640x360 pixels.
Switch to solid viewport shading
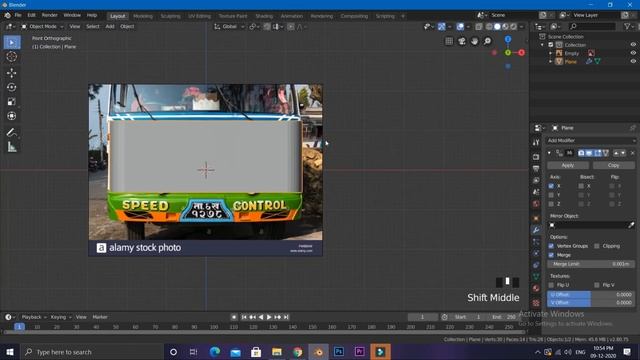click(497, 27)
